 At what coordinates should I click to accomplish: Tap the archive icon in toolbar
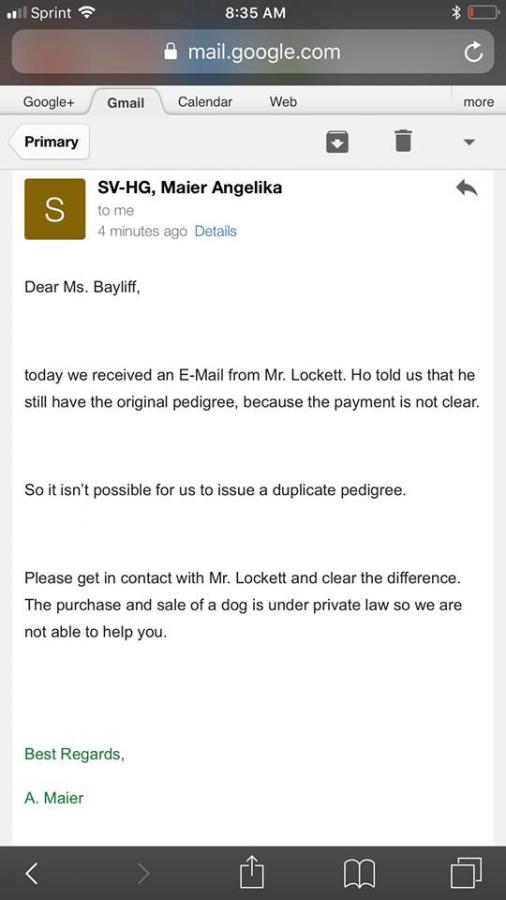click(337, 141)
